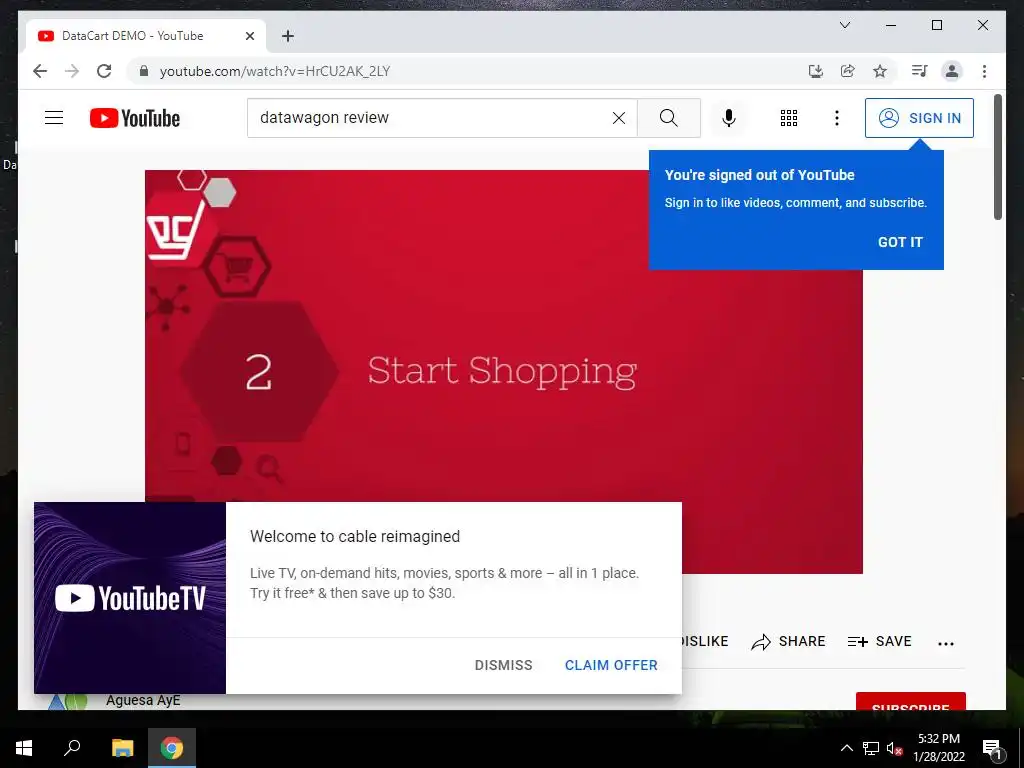Start voice search with microphone icon
This screenshot has width=1024, height=768.
click(x=729, y=118)
